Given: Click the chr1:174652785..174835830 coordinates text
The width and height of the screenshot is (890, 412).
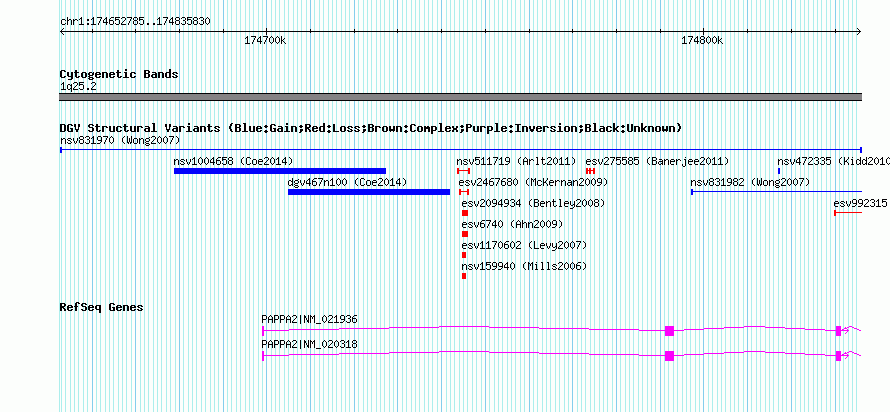Looking at the screenshot, I should [135, 22].
